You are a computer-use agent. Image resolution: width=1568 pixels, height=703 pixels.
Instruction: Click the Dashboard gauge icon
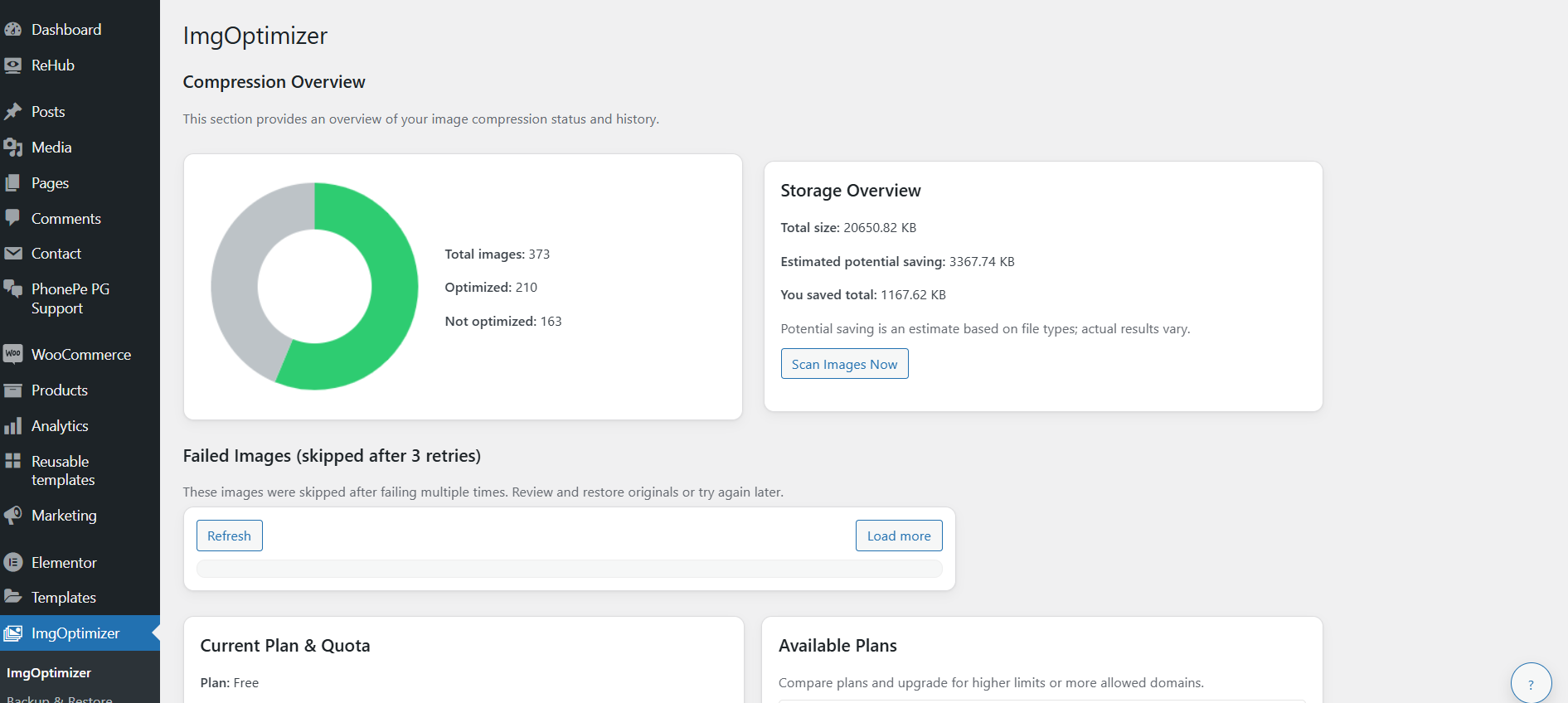[x=12, y=30]
